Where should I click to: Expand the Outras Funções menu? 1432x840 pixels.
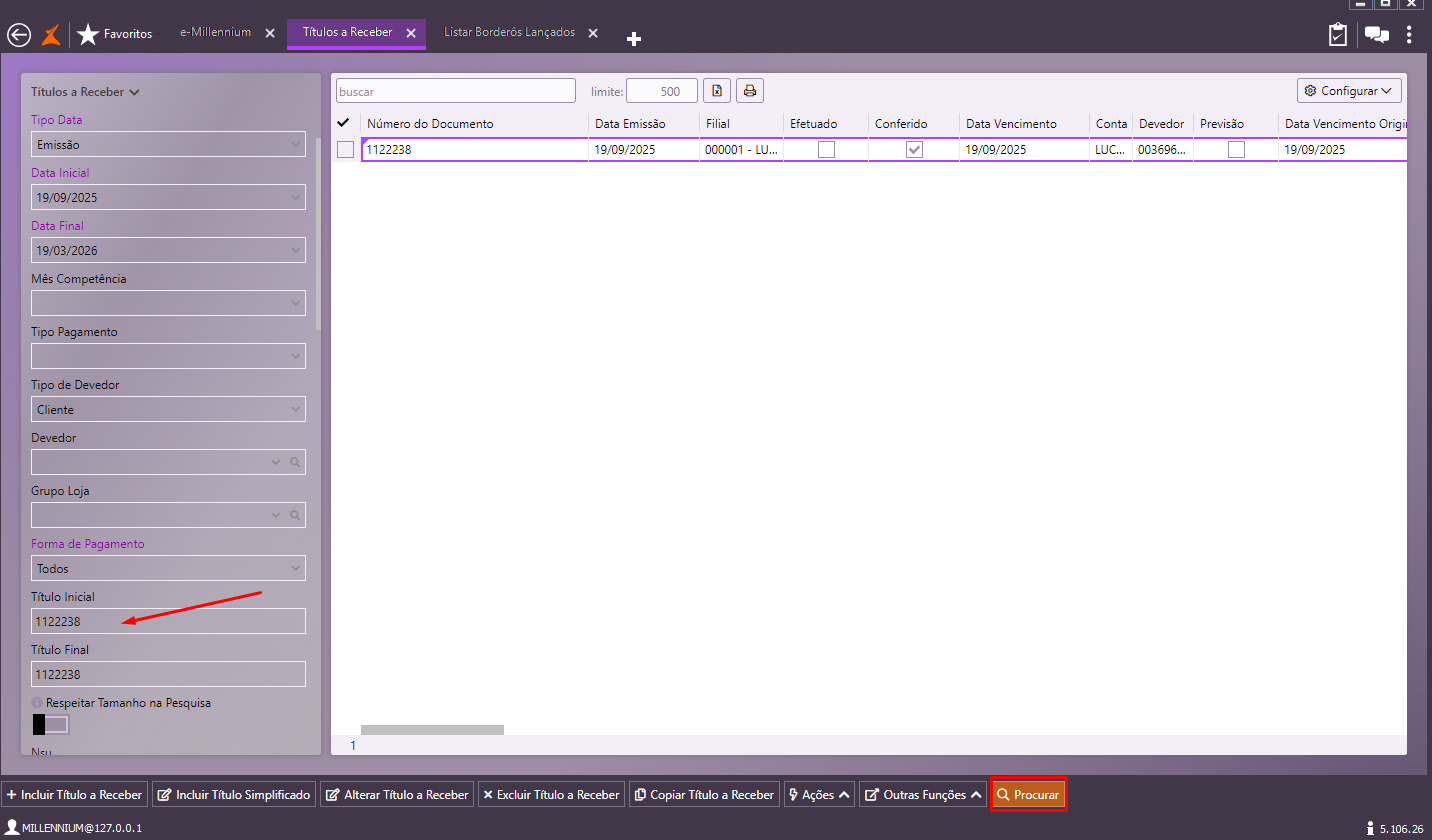923,795
